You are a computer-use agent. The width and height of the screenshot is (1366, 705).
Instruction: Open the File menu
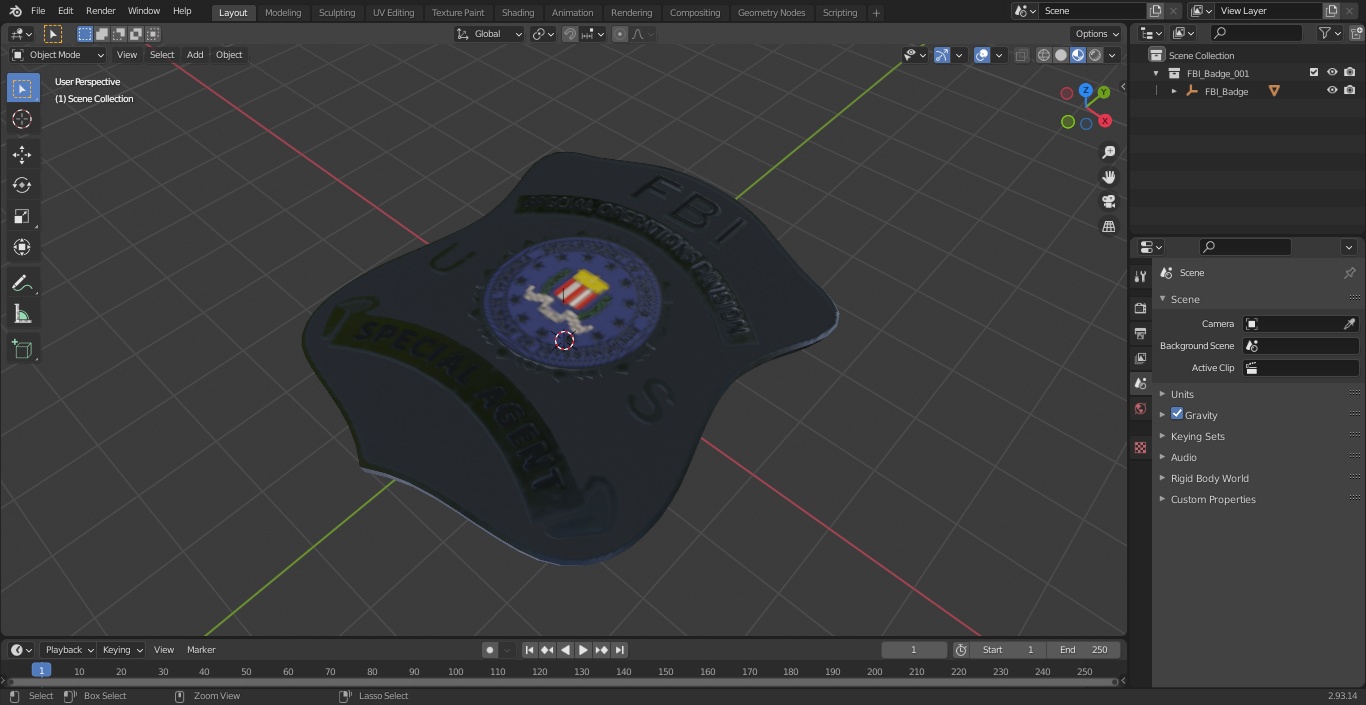click(38, 11)
